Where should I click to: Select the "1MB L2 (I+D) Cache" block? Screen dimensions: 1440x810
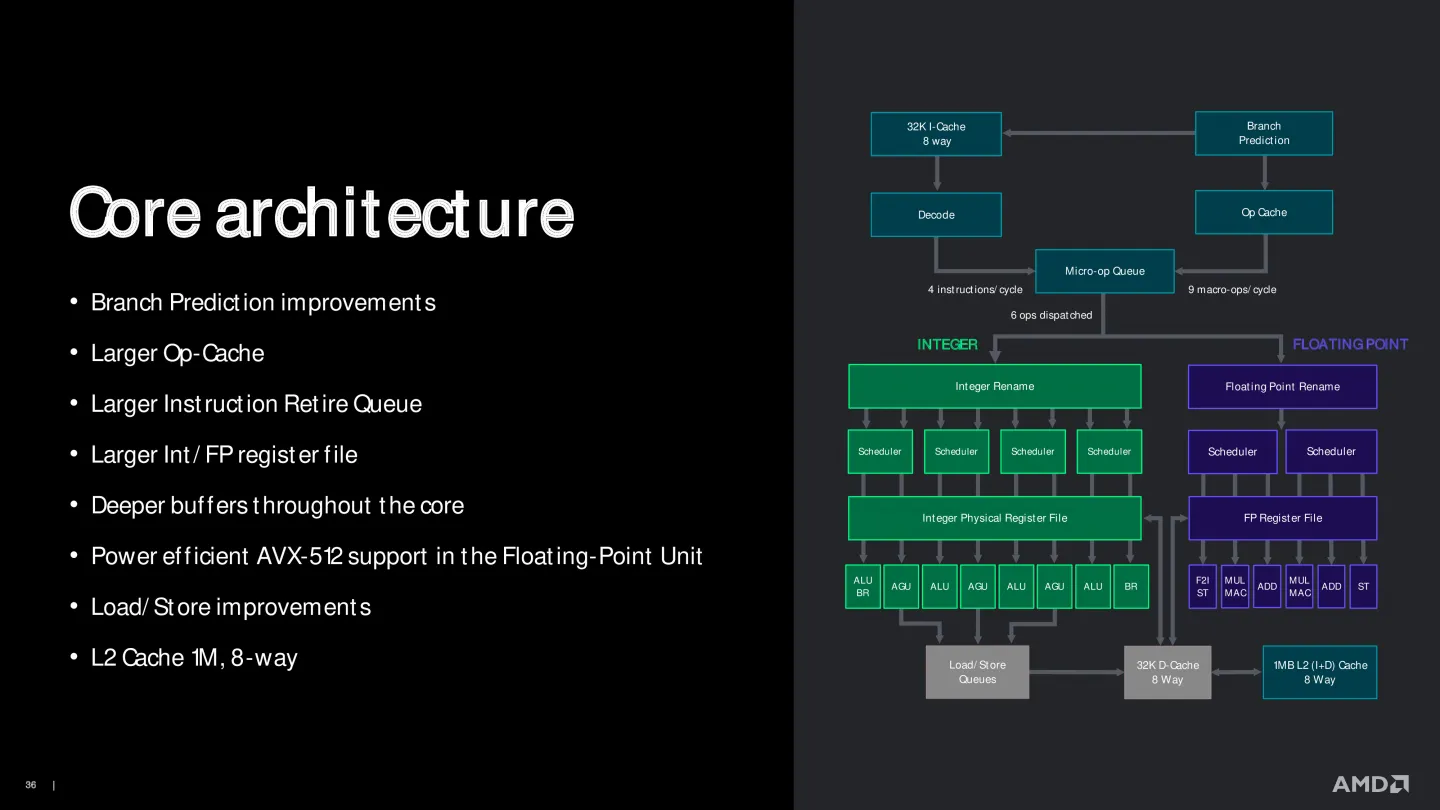coord(1320,672)
